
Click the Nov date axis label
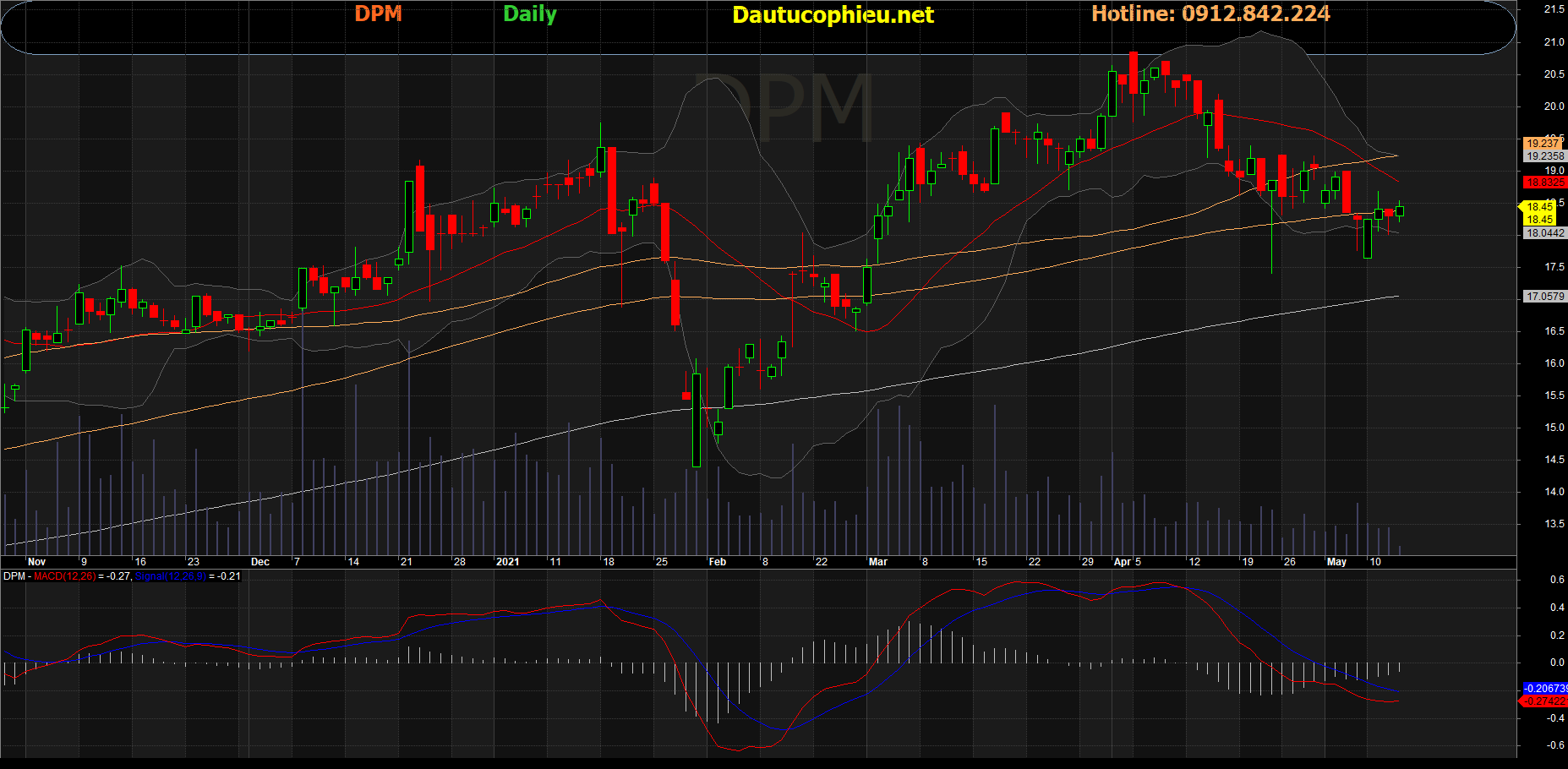pos(36,562)
